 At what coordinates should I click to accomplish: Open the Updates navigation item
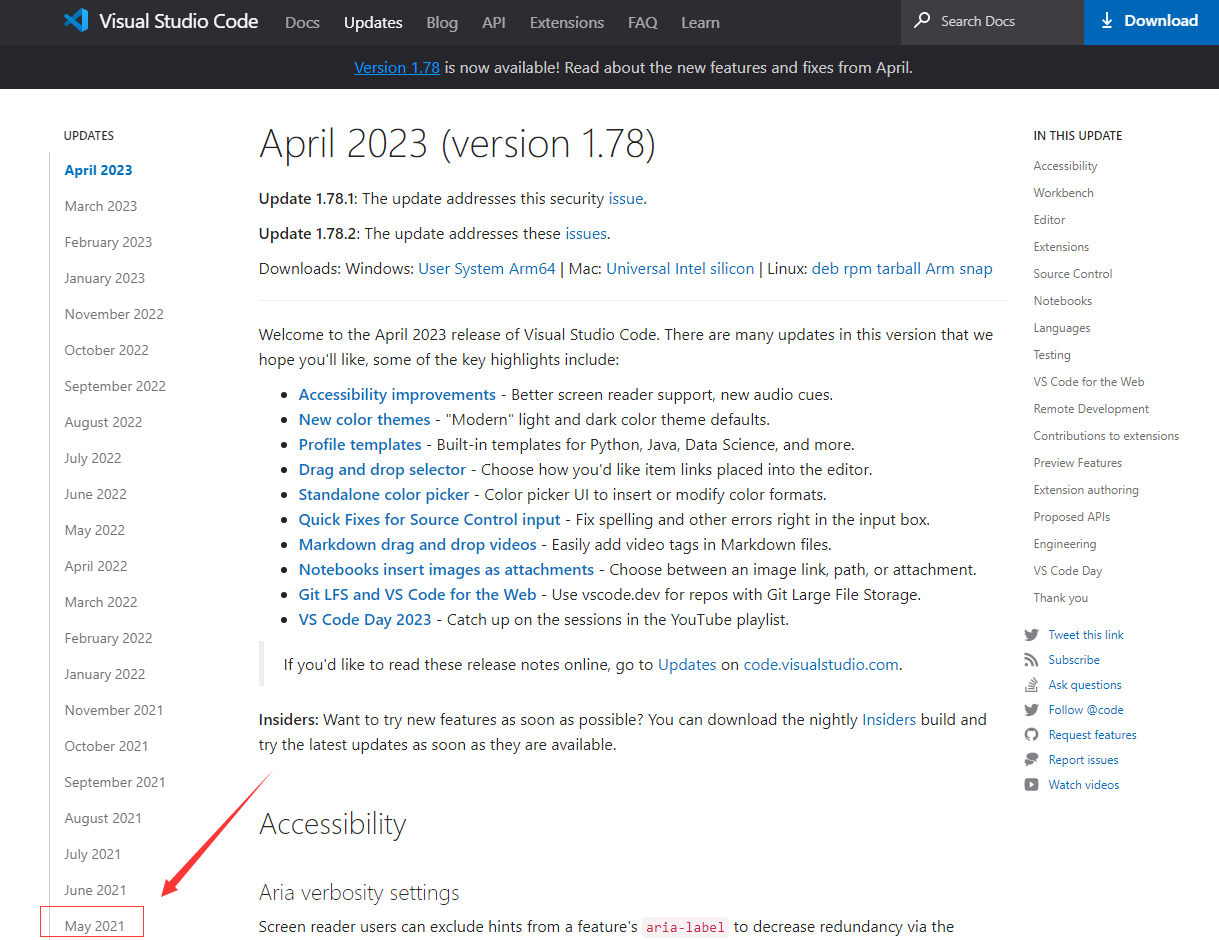(x=373, y=22)
